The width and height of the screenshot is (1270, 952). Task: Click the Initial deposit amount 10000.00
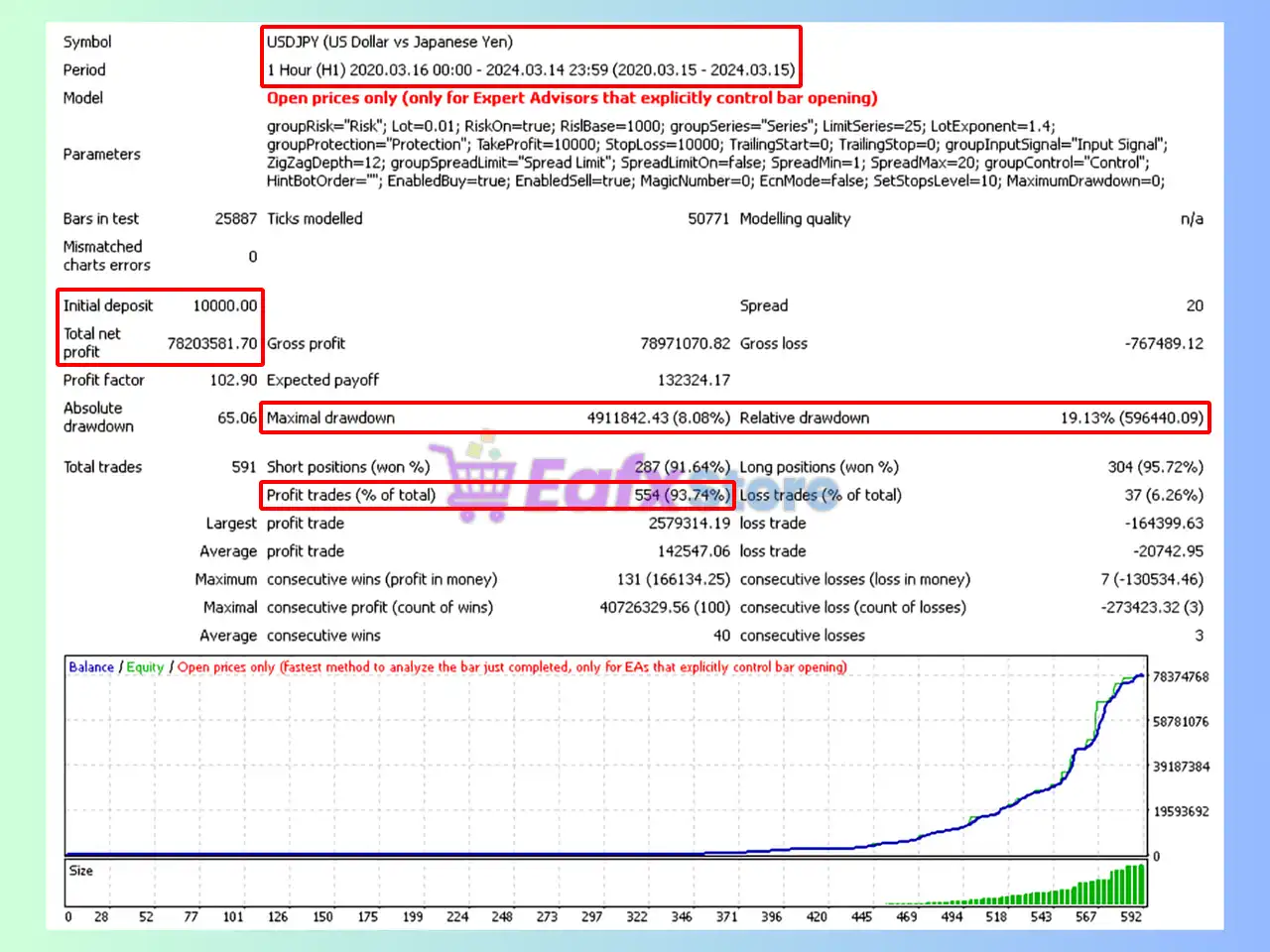(224, 305)
